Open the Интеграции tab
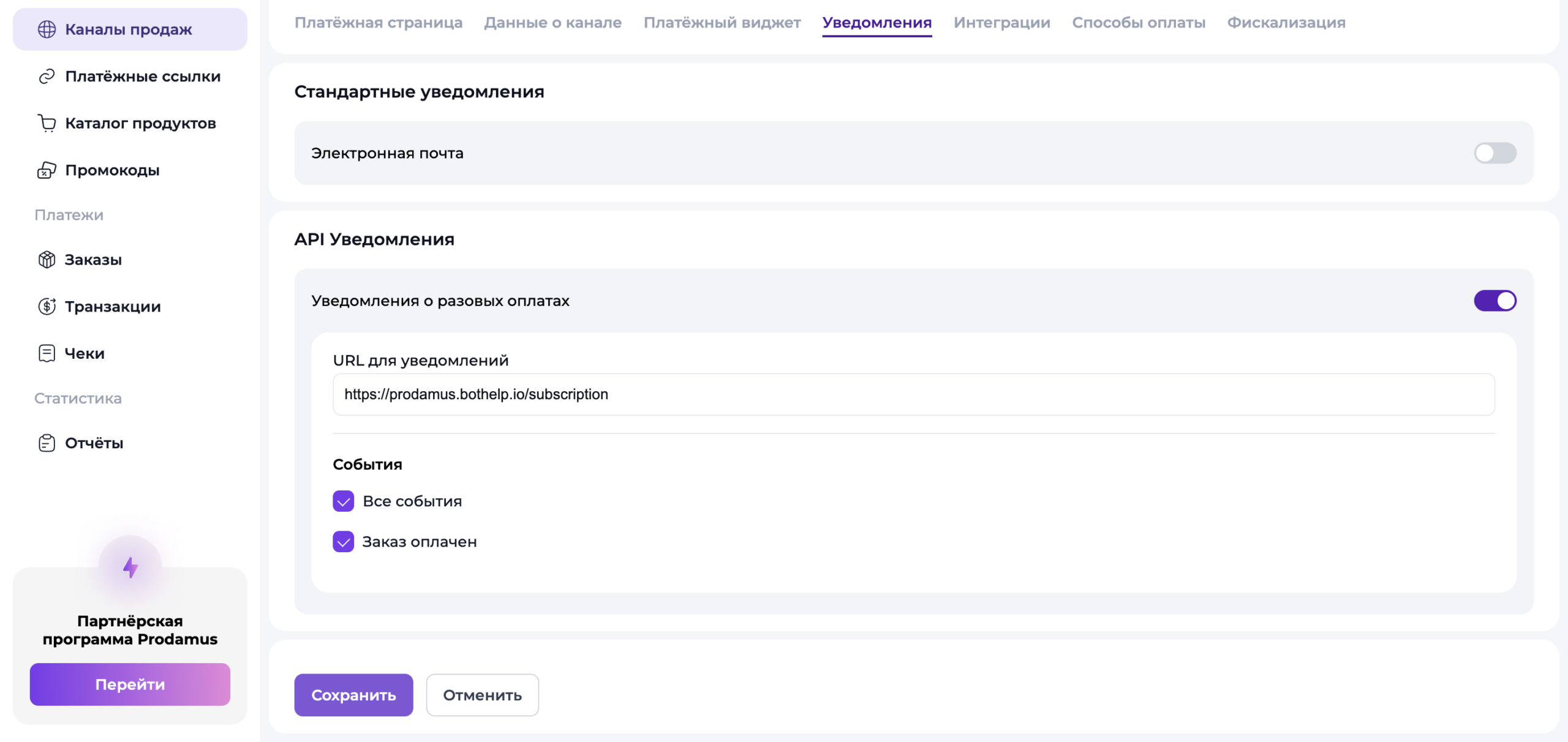Screen dimensions: 1568x742 tap(1001, 23)
